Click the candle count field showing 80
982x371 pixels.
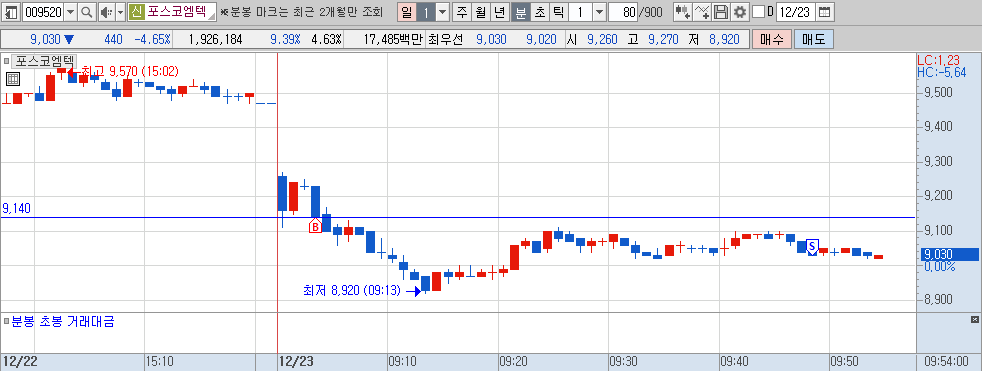click(x=622, y=11)
